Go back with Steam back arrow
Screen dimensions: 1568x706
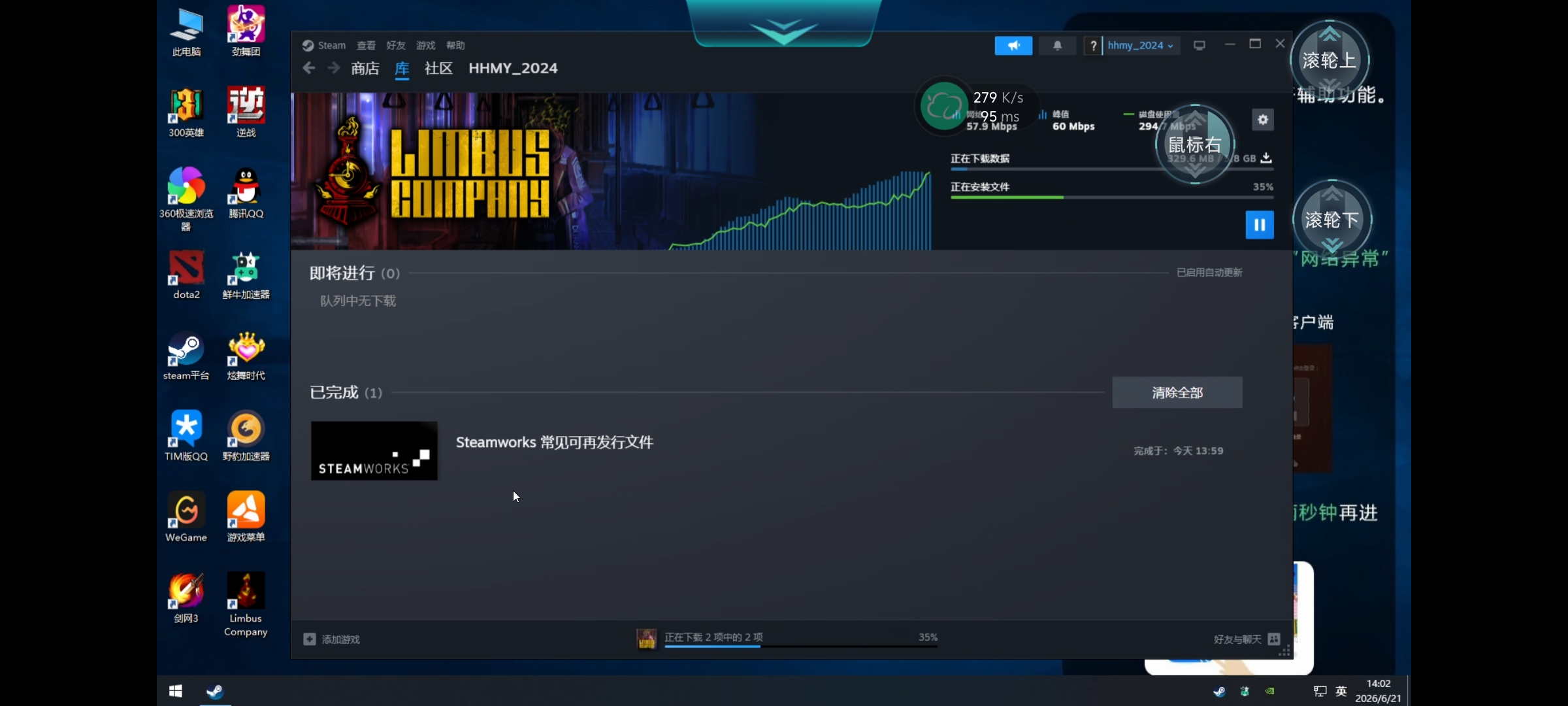(309, 68)
